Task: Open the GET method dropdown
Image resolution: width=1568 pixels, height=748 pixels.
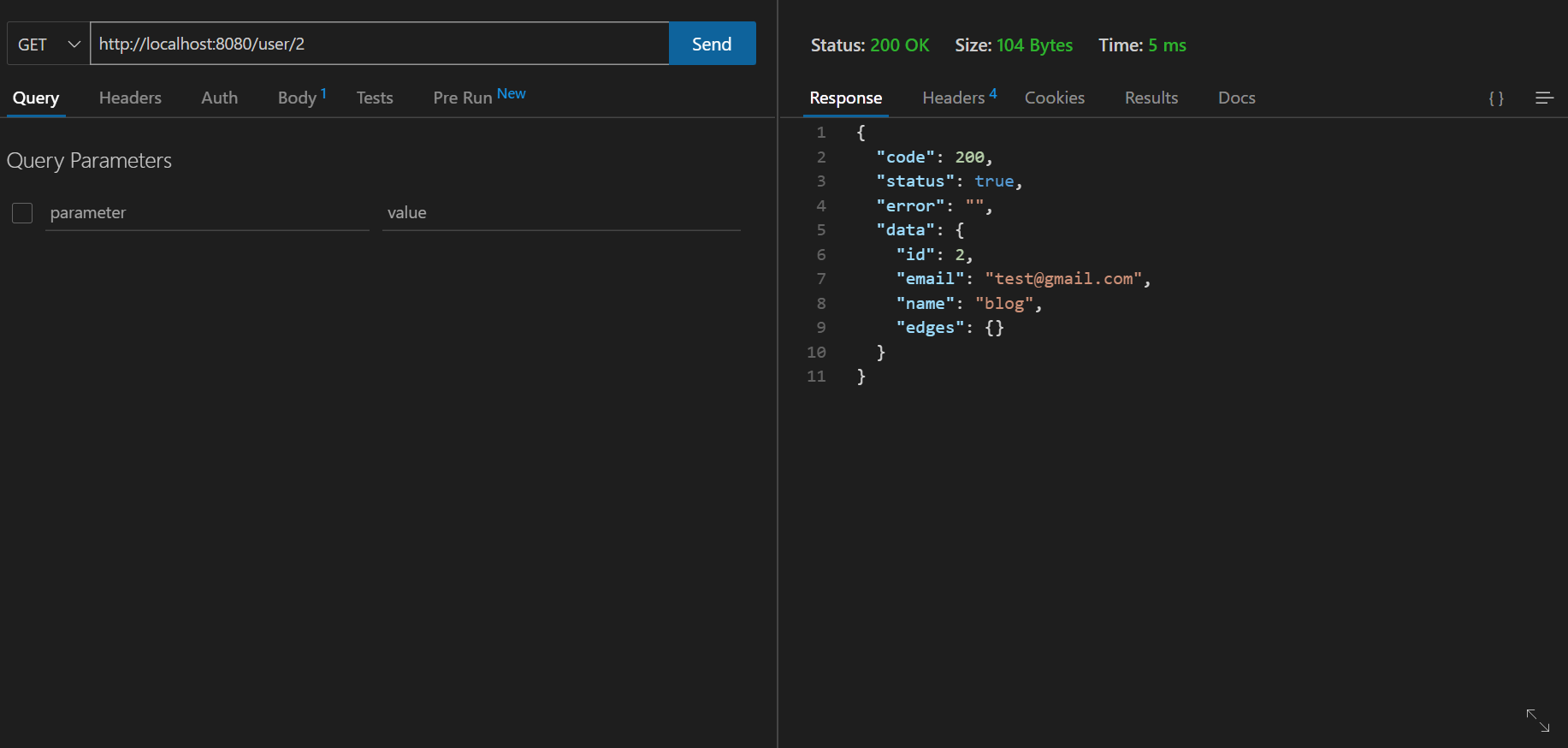Action: [x=49, y=44]
